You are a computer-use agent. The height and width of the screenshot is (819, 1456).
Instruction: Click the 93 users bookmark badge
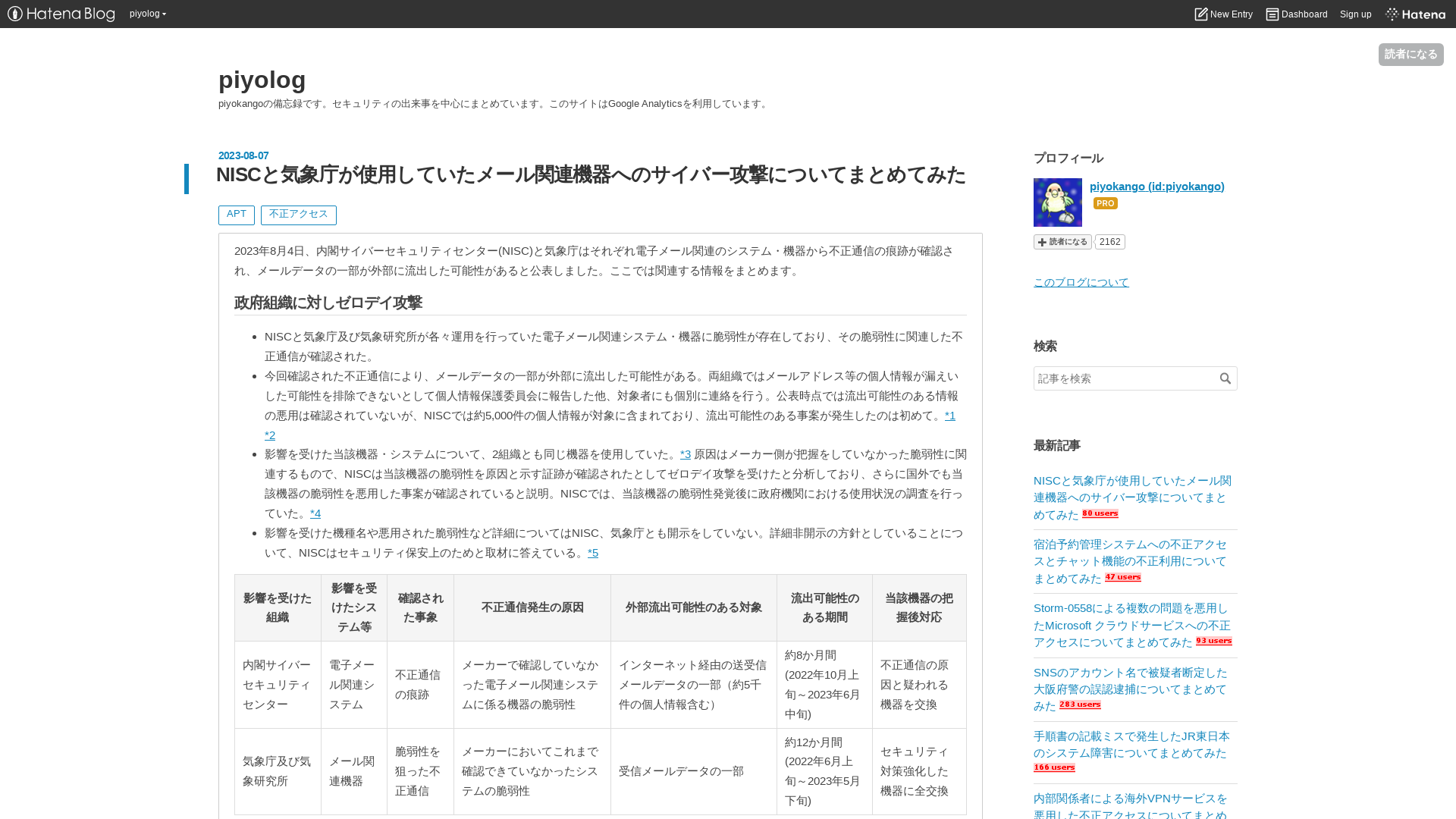point(1214,642)
